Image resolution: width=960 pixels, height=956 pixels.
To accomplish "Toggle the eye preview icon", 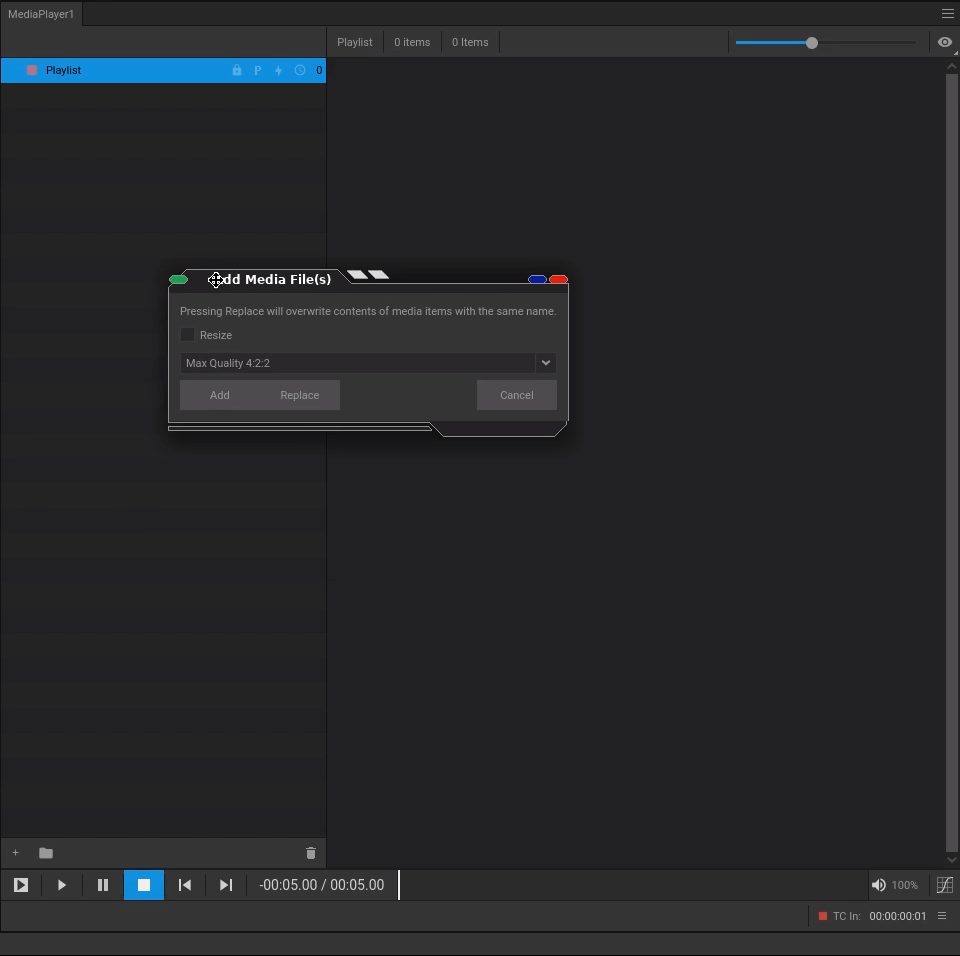I will pyautogui.click(x=945, y=42).
